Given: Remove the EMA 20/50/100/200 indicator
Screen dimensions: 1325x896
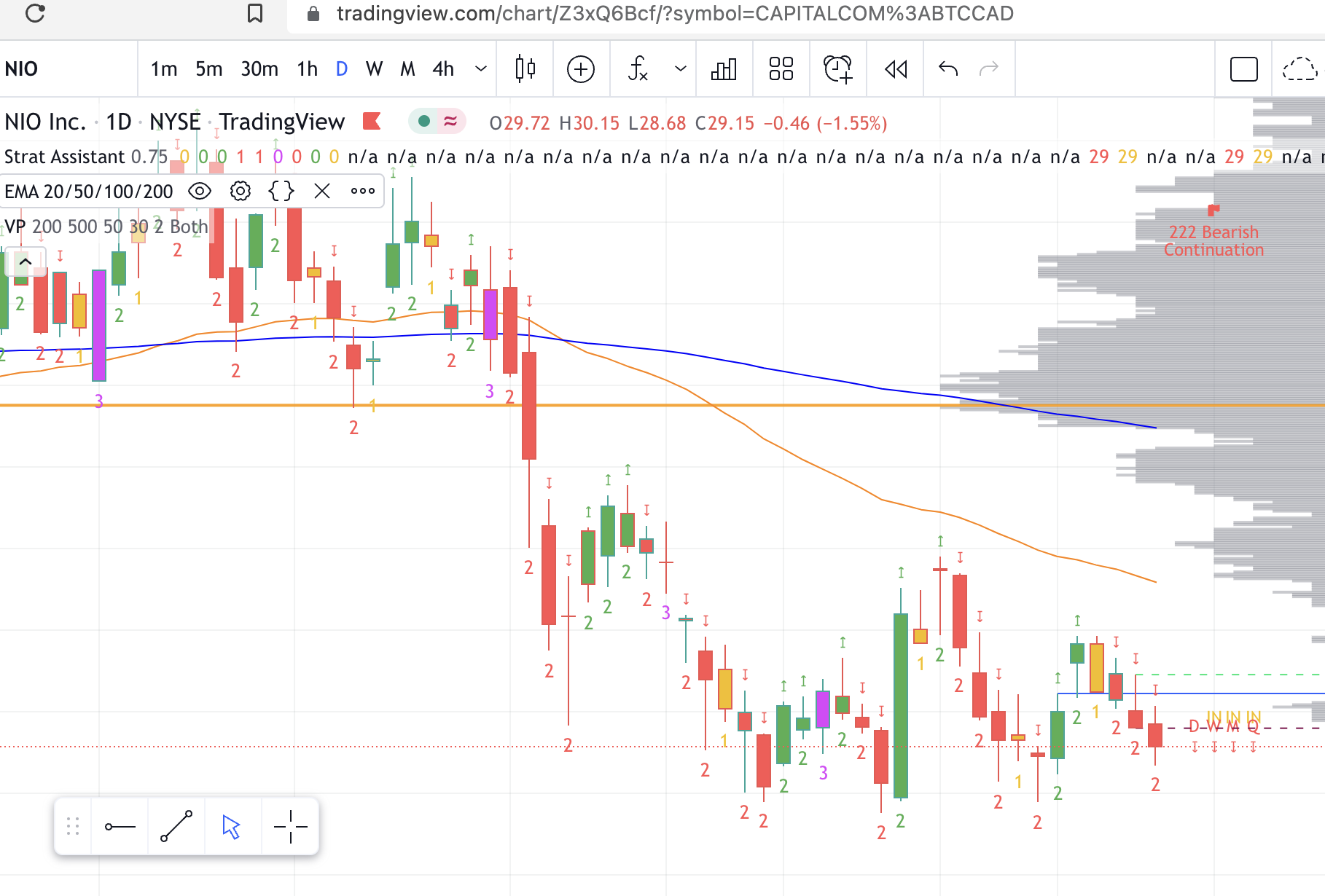Looking at the screenshot, I should point(322,192).
